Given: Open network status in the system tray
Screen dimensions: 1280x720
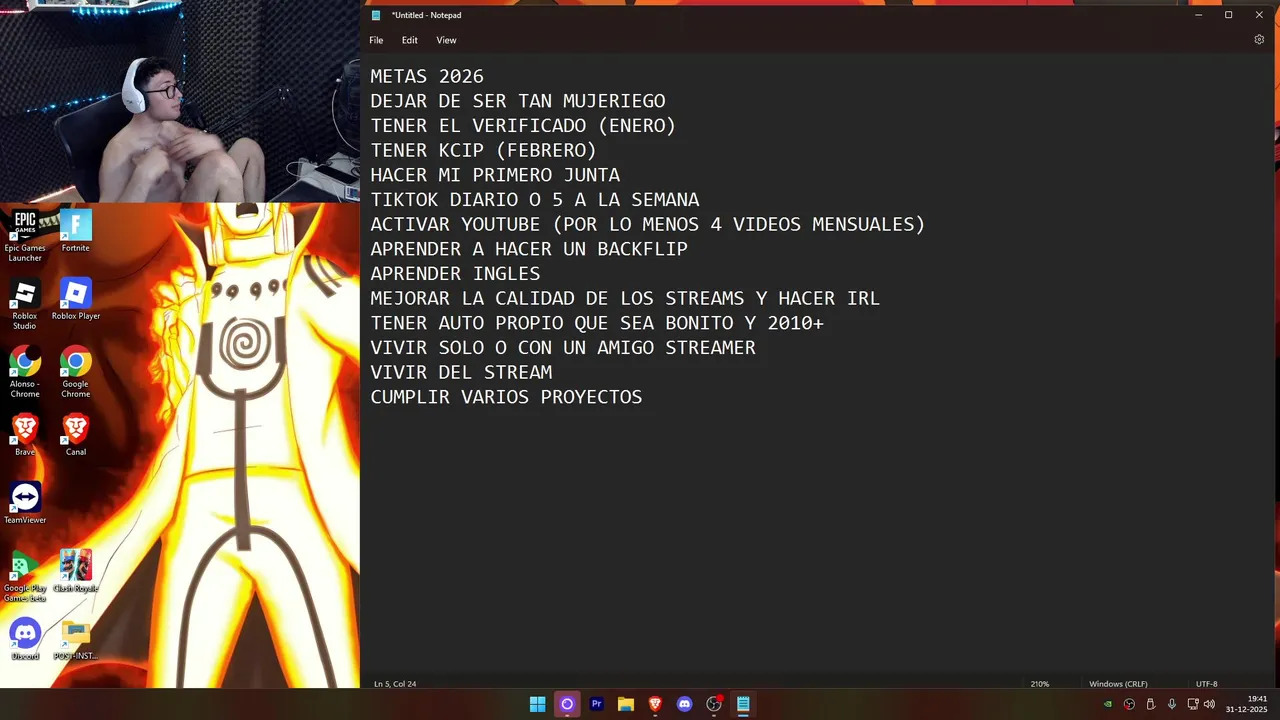Looking at the screenshot, I should (1193, 704).
